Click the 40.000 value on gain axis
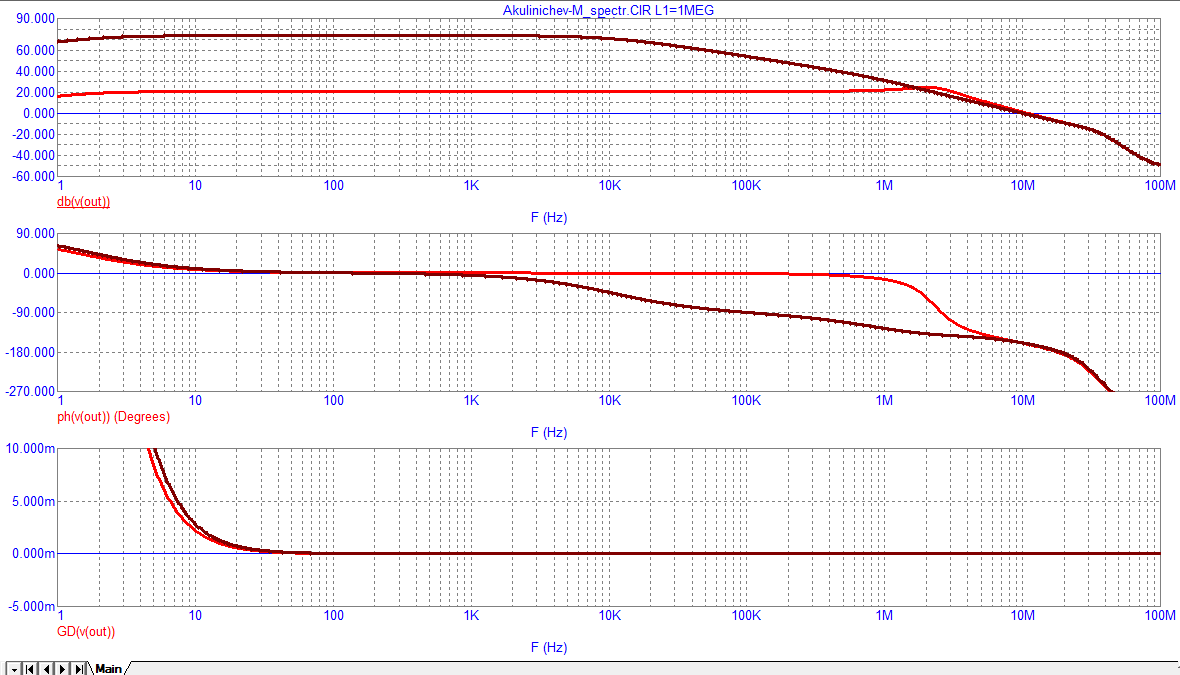This screenshot has width=1180, height=675. [x=35, y=71]
